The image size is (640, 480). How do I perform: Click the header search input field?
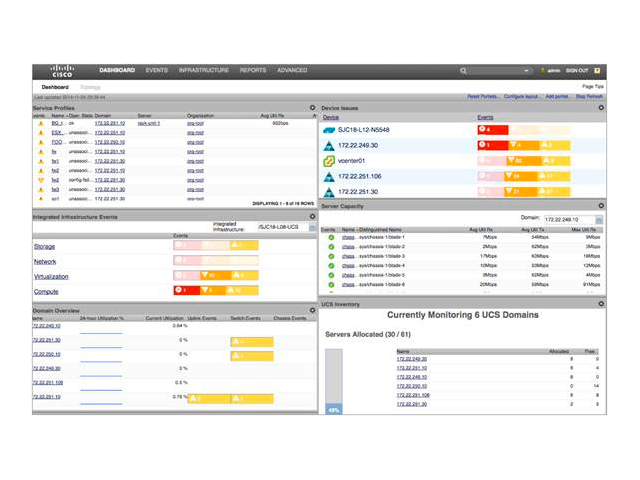tap(496, 71)
